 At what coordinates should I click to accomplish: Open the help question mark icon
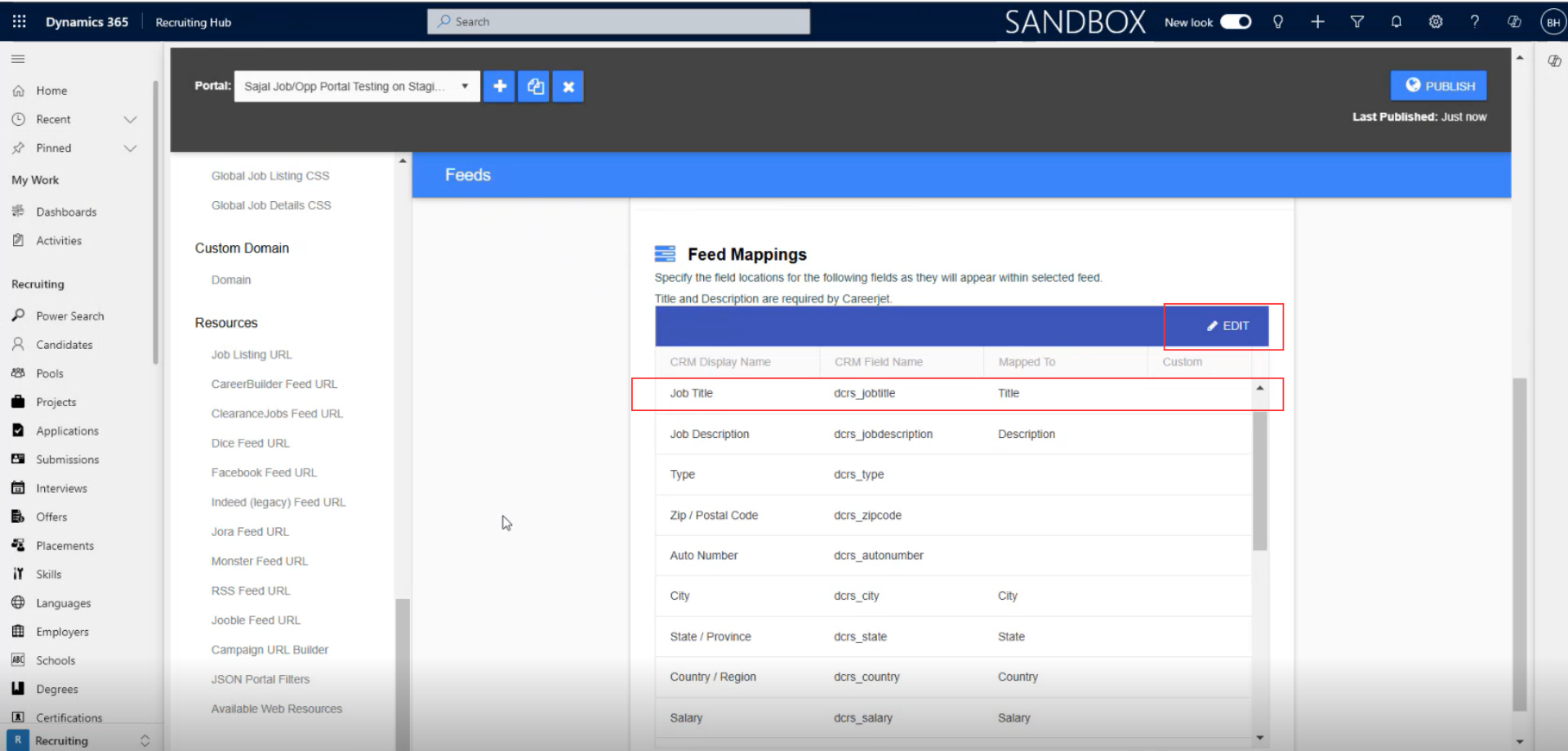tap(1474, 22)
